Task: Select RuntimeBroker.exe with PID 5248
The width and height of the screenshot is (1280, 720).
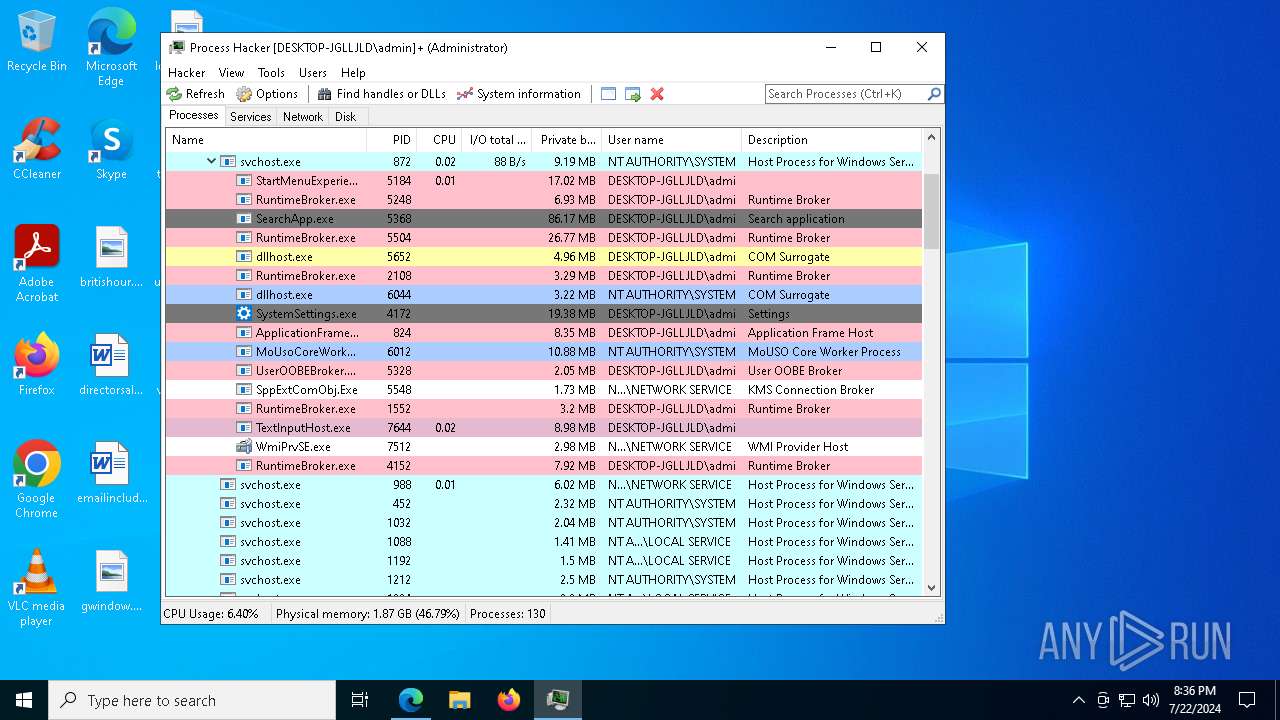Action: pos(543,199)
